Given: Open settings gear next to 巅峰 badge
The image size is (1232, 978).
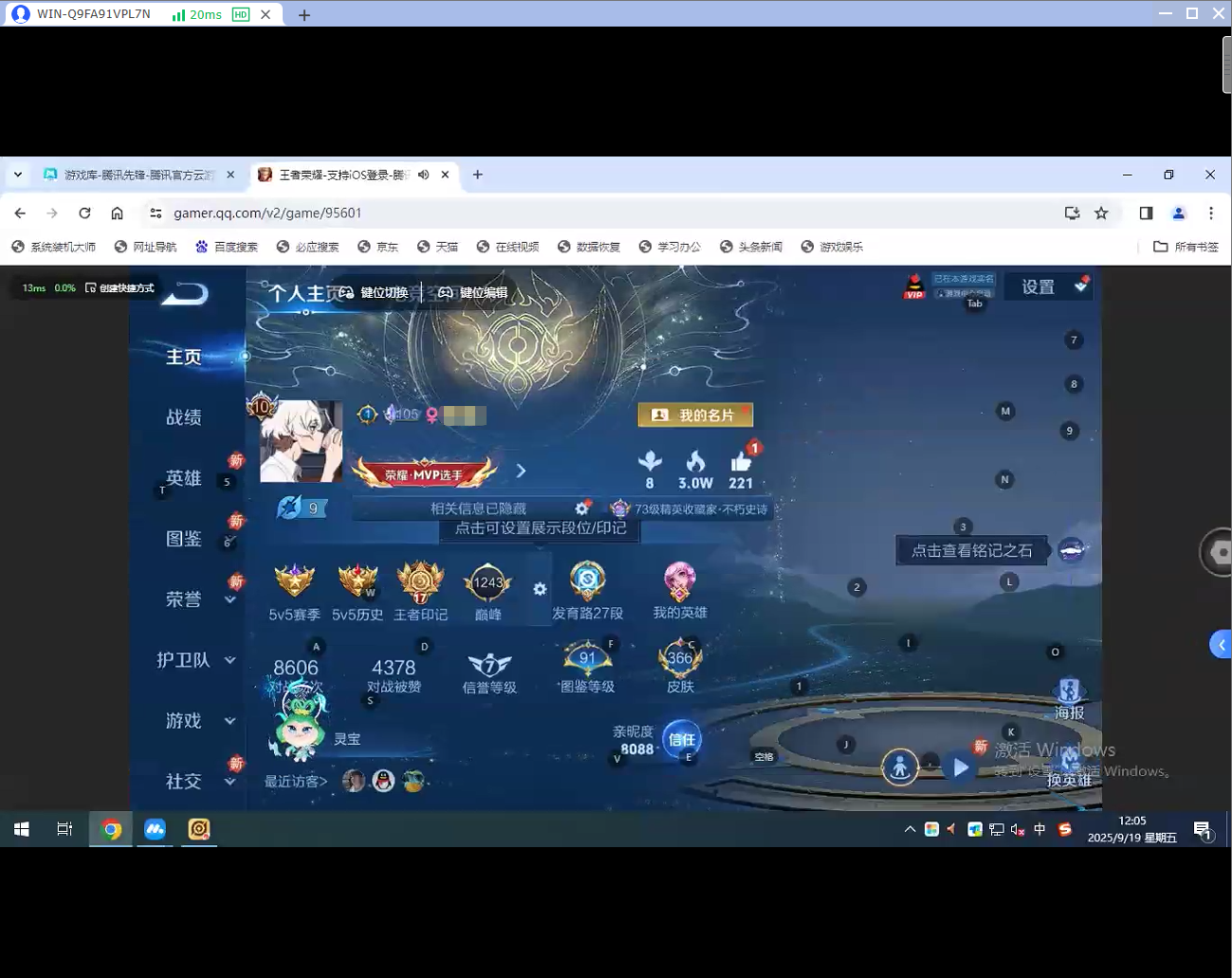Looking at the screenshot, I should [x=540, y=589].
